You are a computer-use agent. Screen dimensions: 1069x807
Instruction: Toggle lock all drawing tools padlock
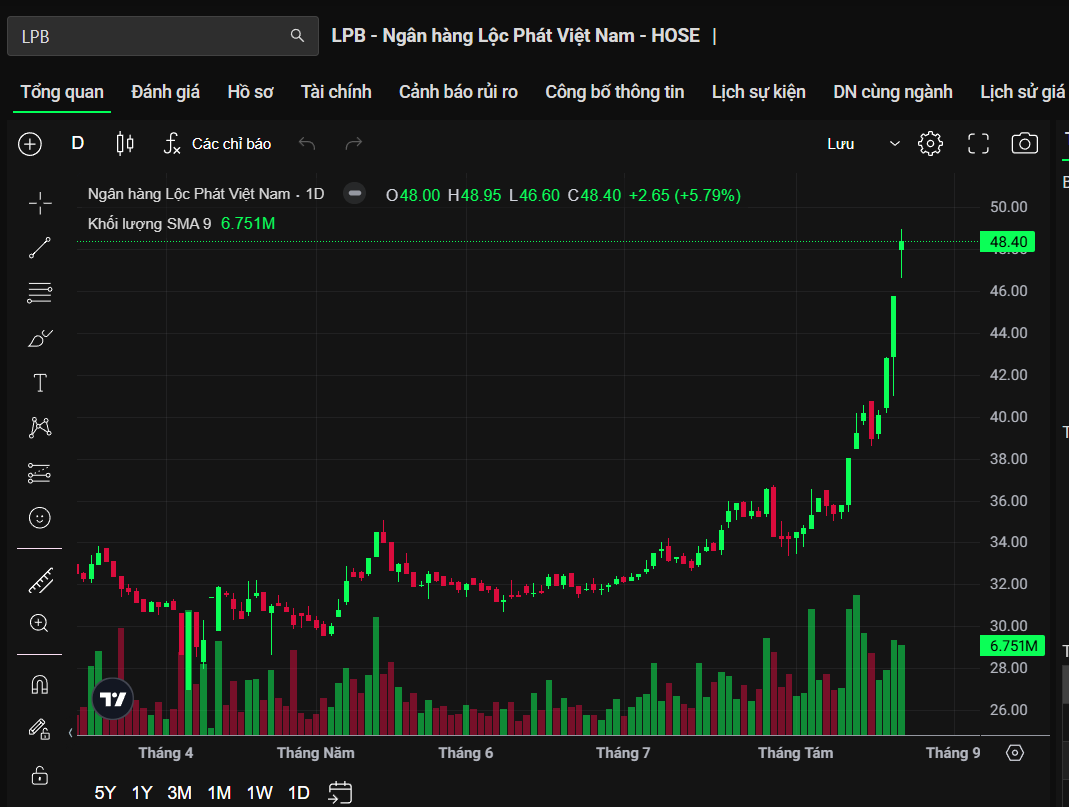tap(40, 775)
